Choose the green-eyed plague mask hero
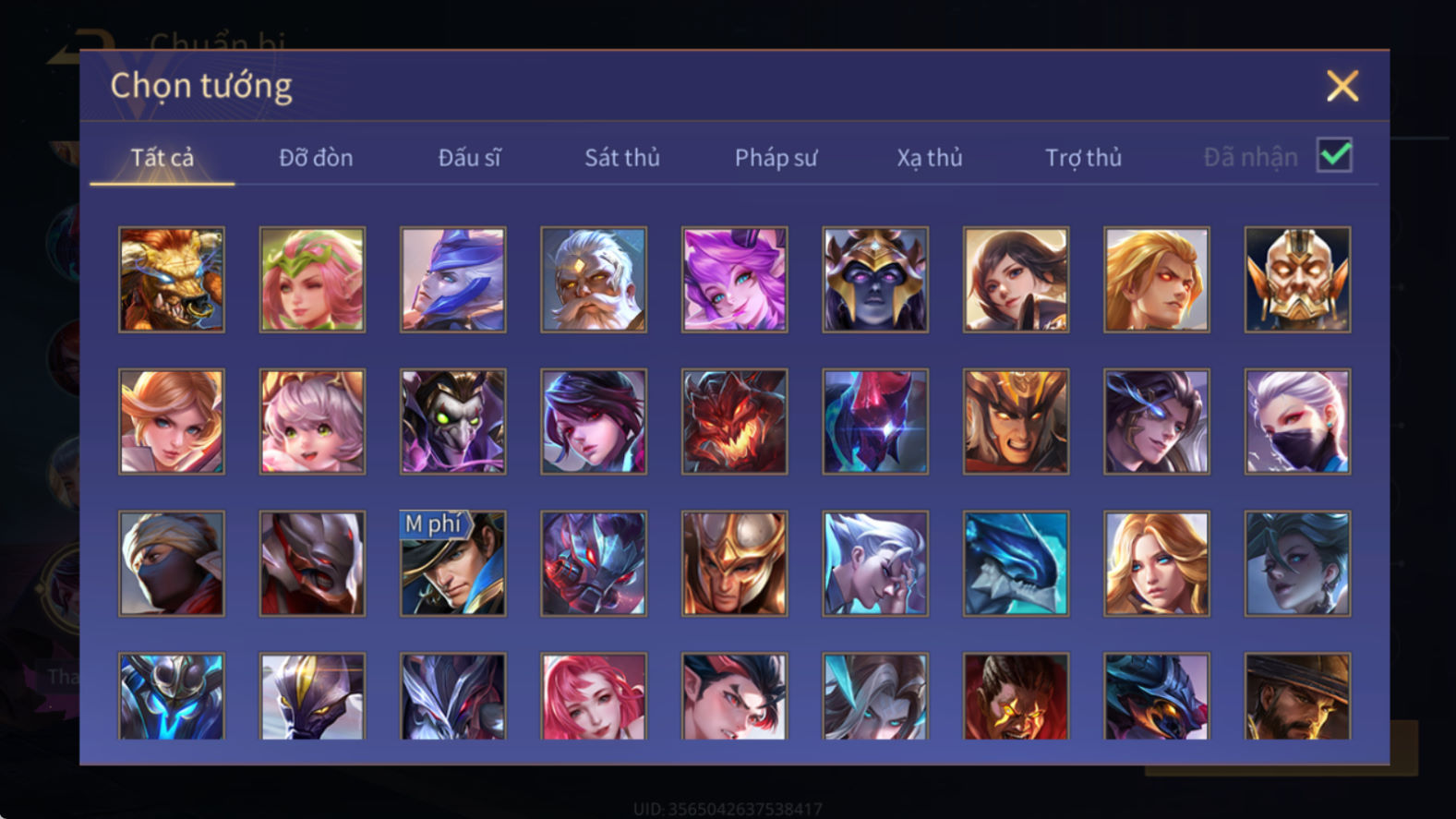 click(453, 422)
